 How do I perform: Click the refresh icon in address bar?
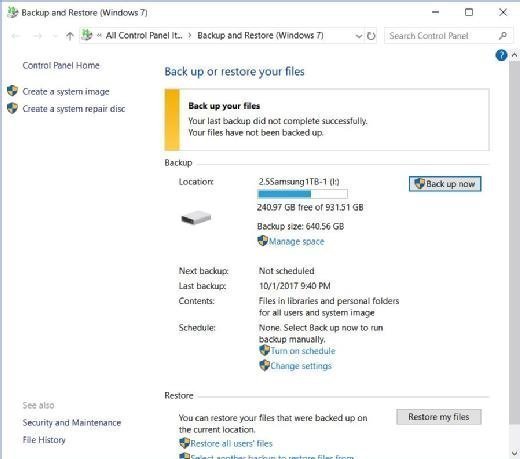[x=371, y=36]
